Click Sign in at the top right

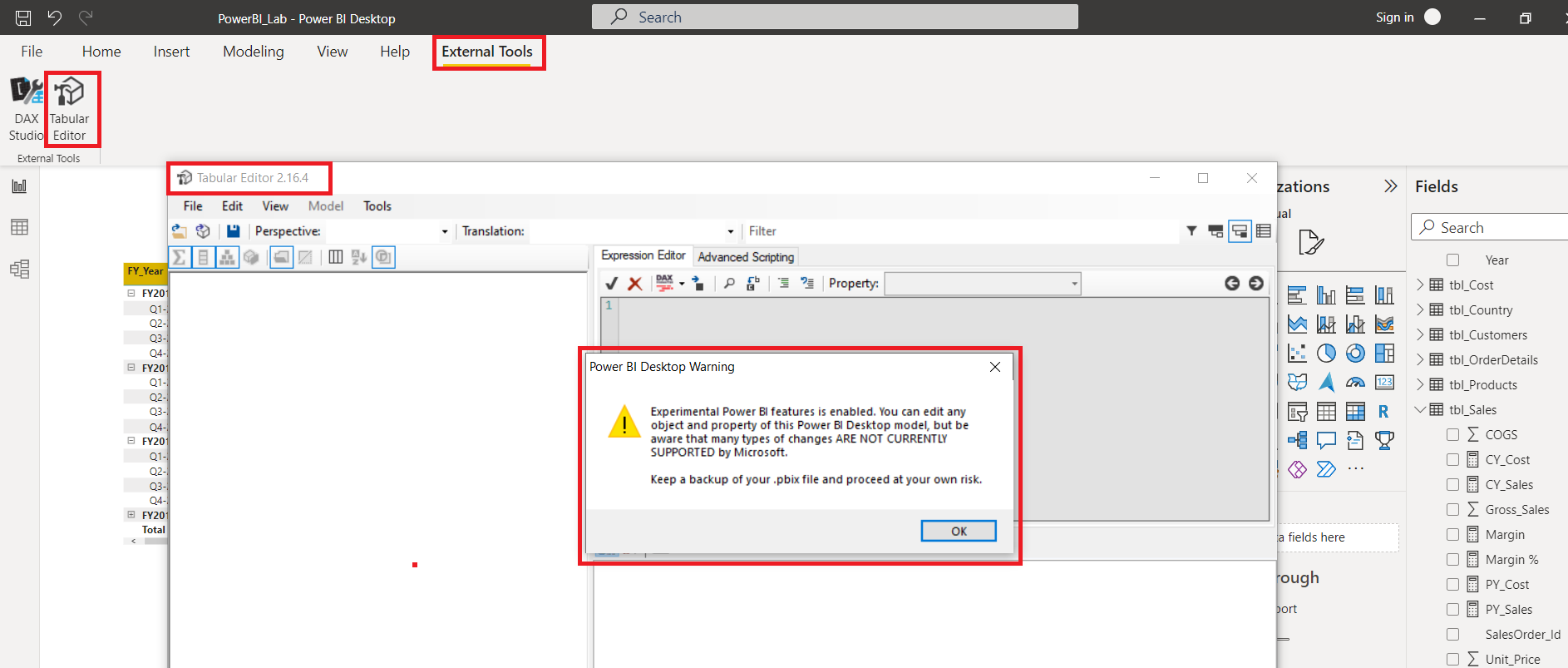tap(1395, 17)
